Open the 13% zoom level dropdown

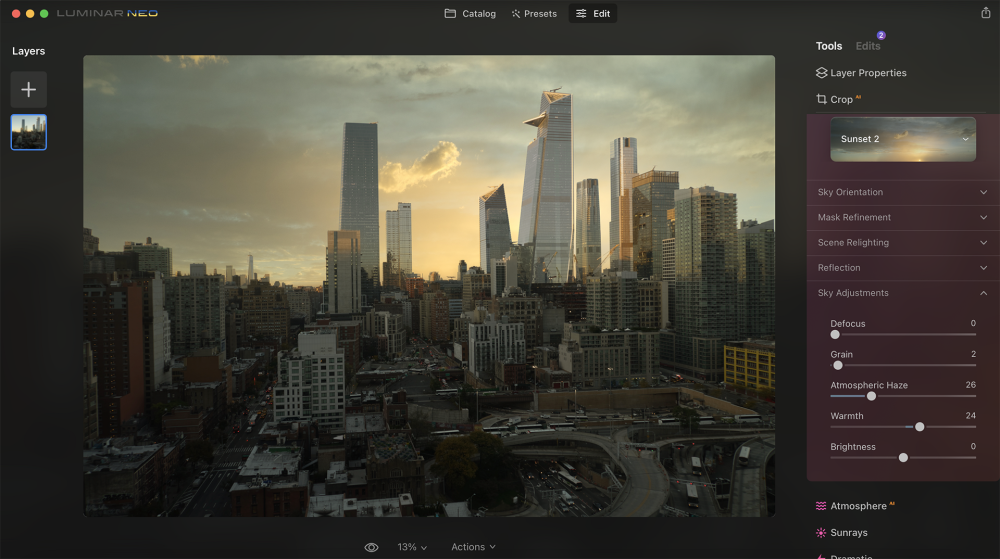pos(412,548)
